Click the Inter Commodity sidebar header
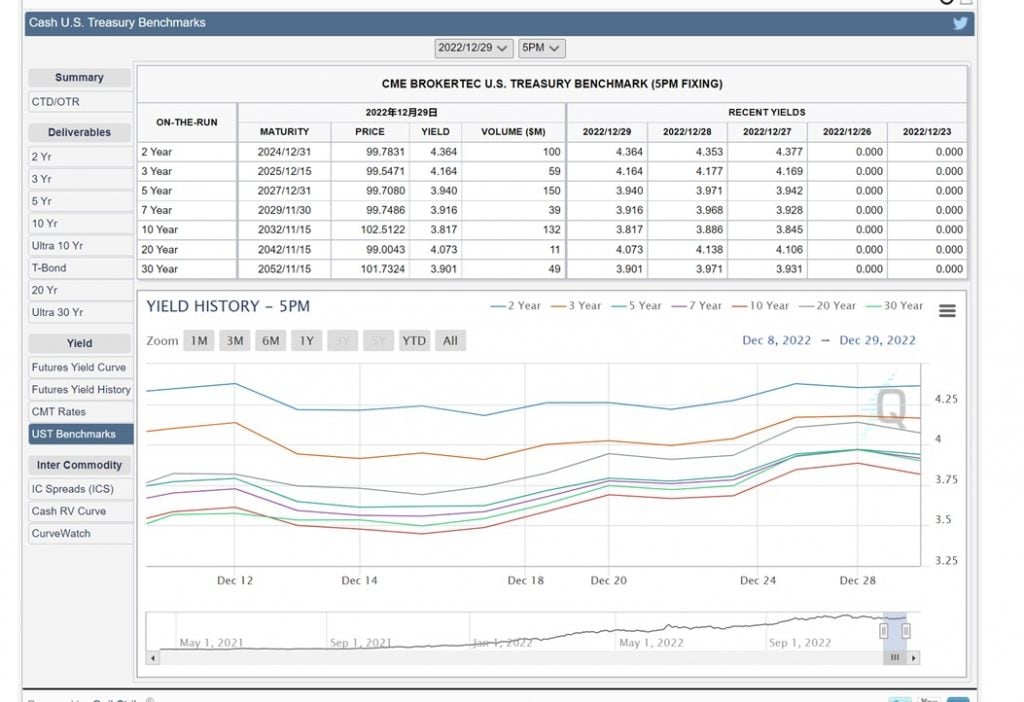The height and width of the screenshot is (702, 1024). (x=80, y=465)
